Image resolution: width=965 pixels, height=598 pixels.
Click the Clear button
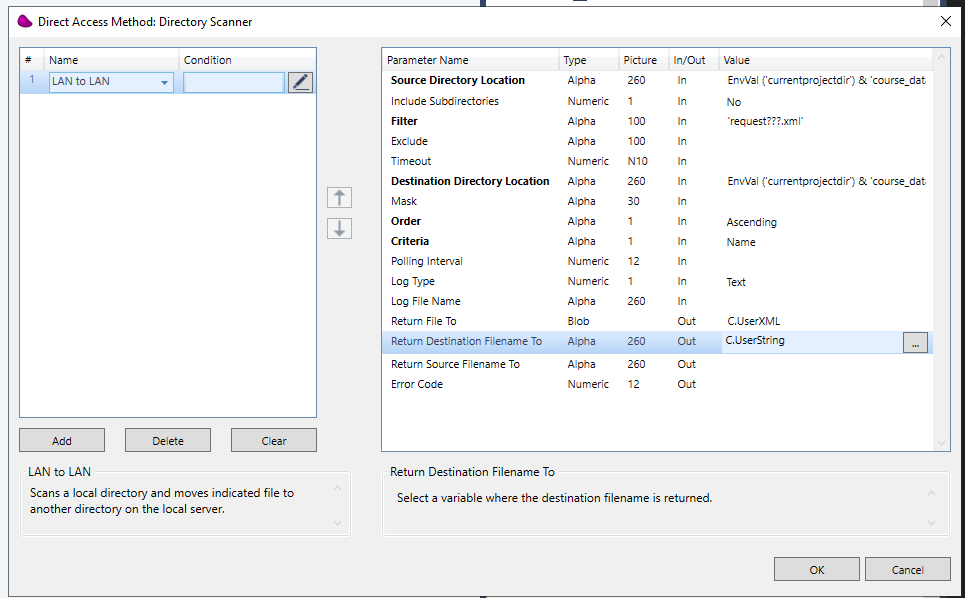(274, 441)
